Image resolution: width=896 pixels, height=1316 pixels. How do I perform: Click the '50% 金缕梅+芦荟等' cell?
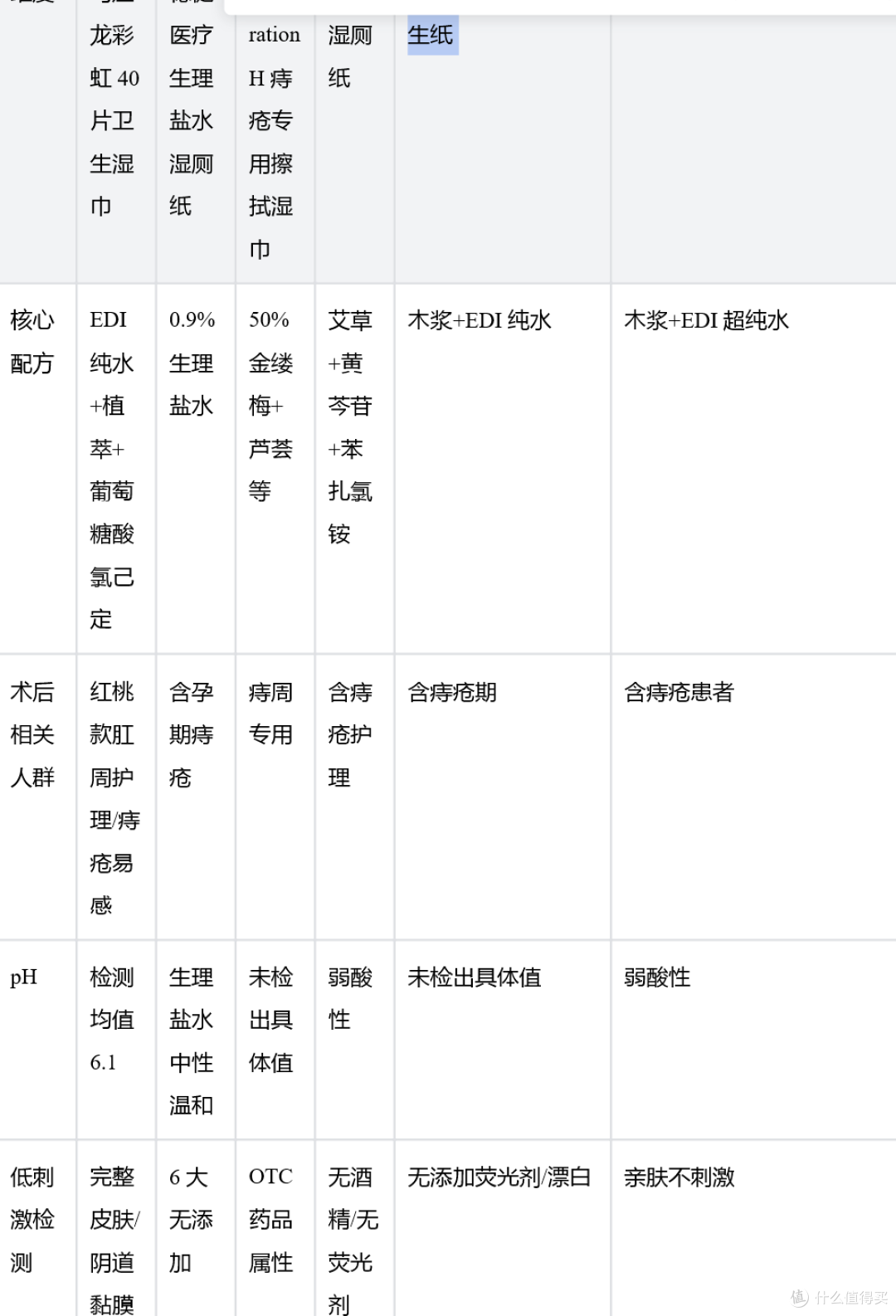275,469
